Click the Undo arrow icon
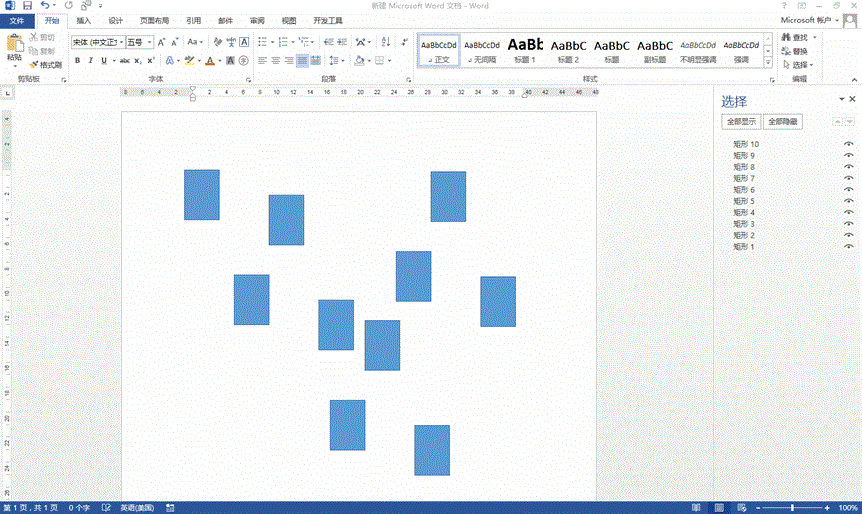The width and height of the screenshot is (862, 514). pyautogui.click(x=45, y=6)
